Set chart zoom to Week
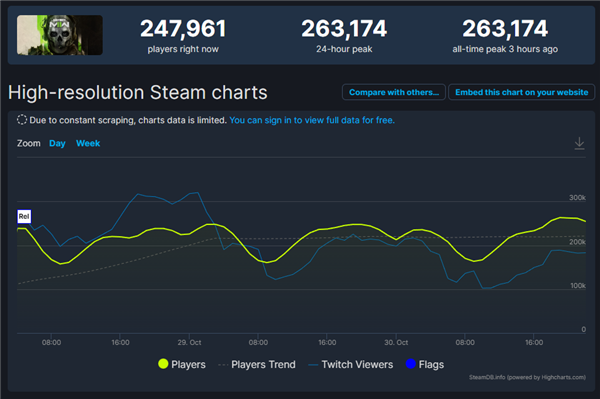The width and height of the screenshot is (600, 399). click(88, 143)
